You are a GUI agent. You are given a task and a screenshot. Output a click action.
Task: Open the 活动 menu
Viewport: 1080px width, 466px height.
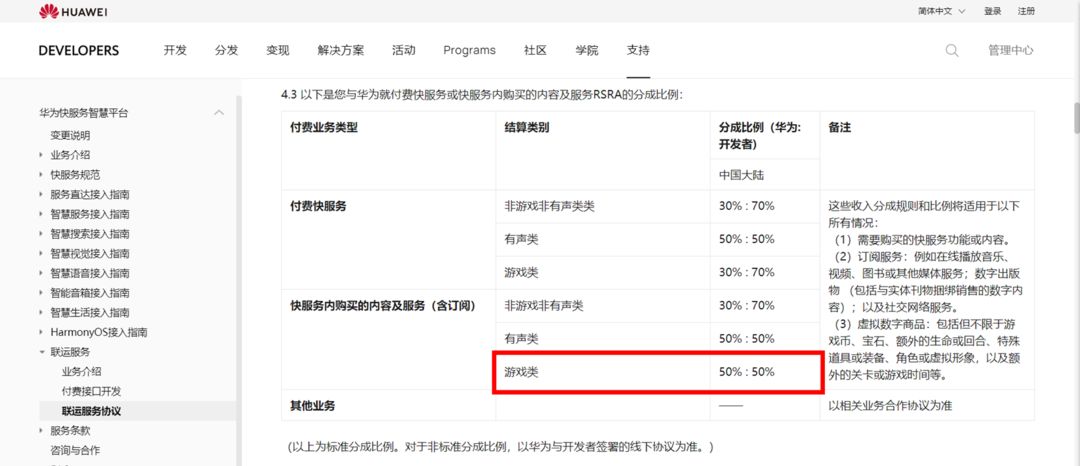[404, 50]
